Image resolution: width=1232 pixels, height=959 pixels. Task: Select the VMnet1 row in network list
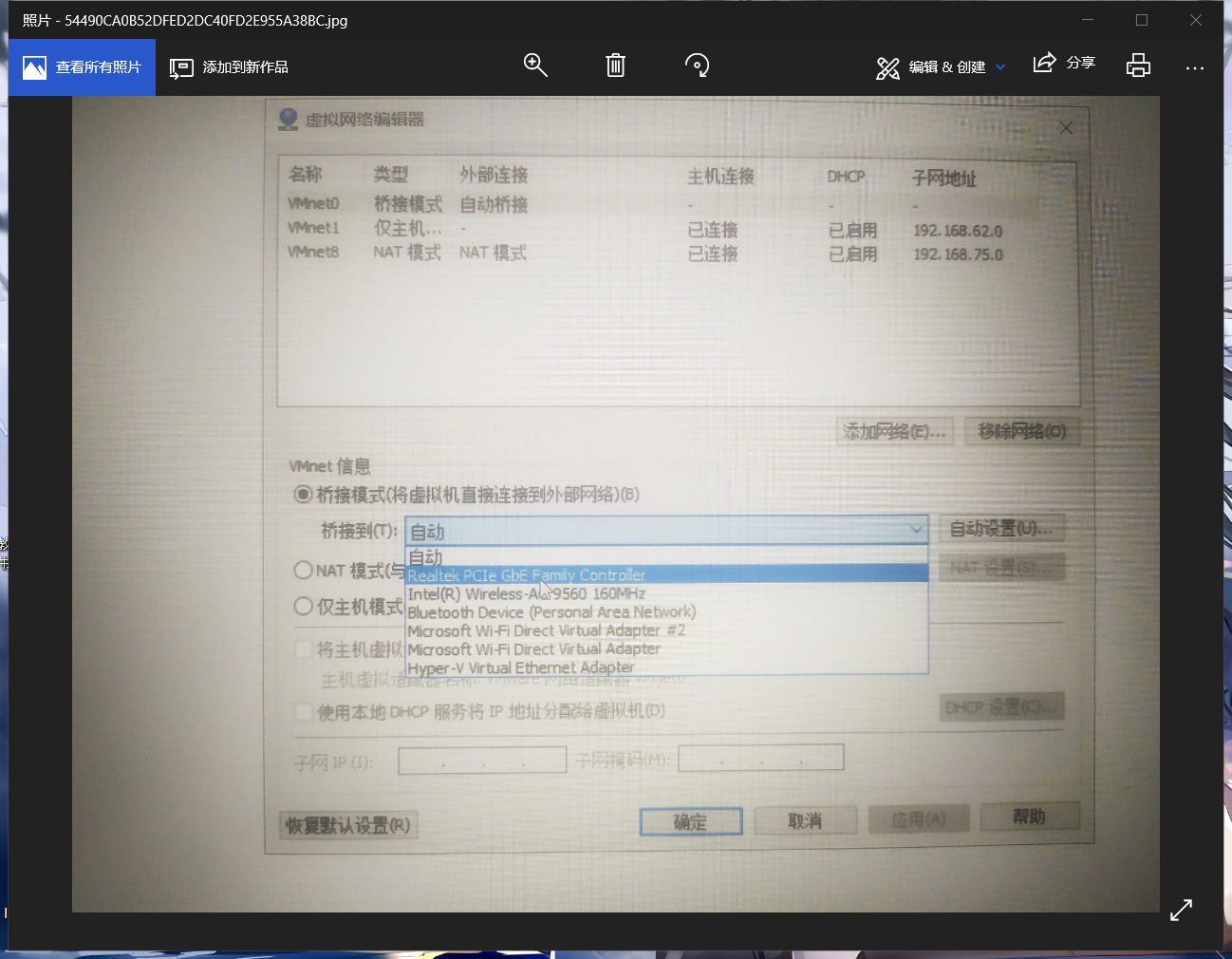(678, 229)
